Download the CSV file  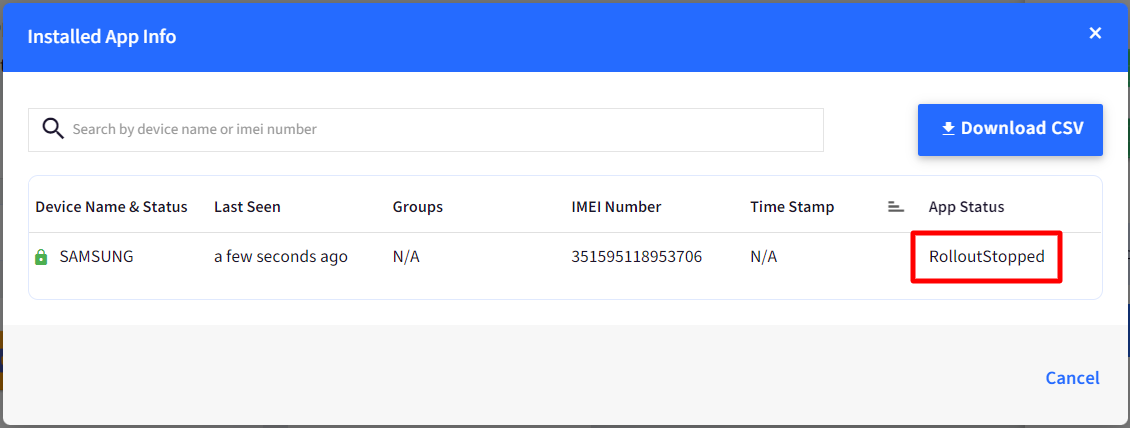point(1010,129)
